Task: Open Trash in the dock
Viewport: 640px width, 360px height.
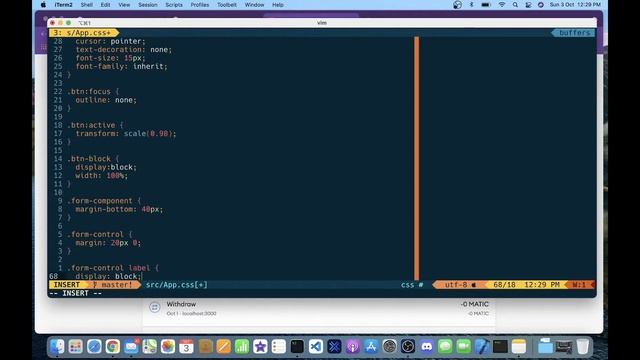Action: pos(583,347)
